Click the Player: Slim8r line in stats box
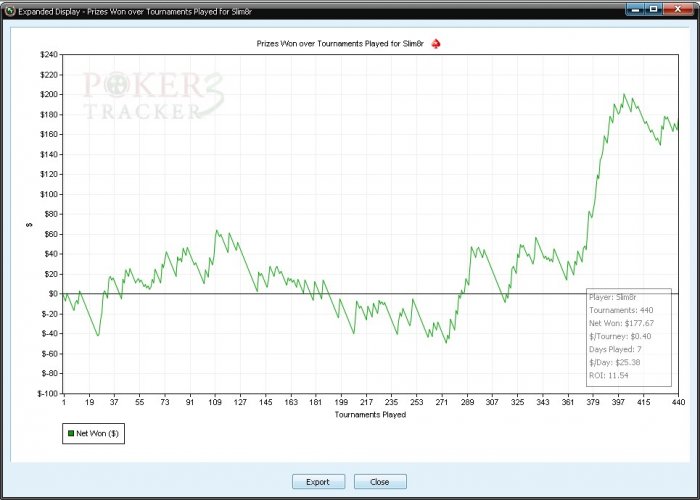Screen dimensions: 700x500 click(x=614, y=297)
